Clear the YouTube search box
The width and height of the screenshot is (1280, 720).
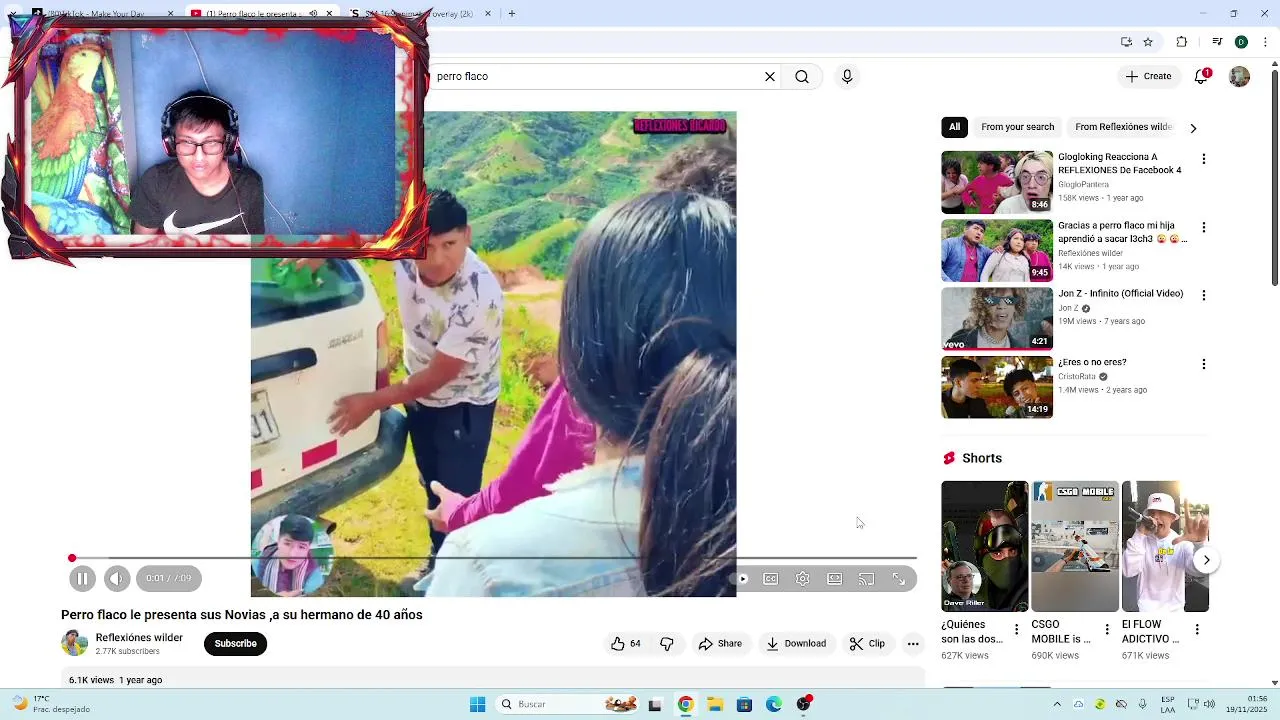(x=770, y=76)
